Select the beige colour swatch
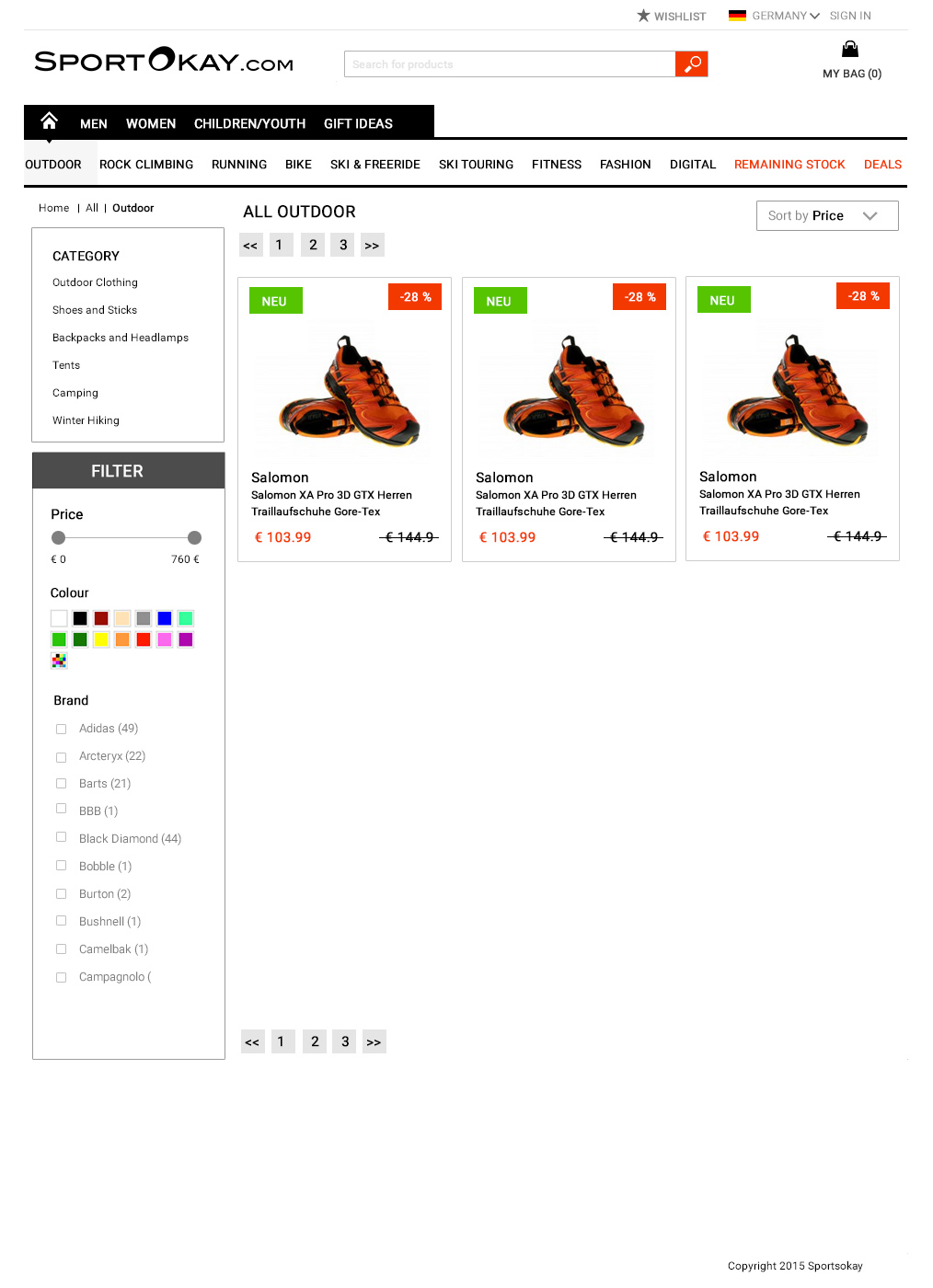The height and width of the screenshot is (1288, 933). pyautogui.click(x=122, y=618)
